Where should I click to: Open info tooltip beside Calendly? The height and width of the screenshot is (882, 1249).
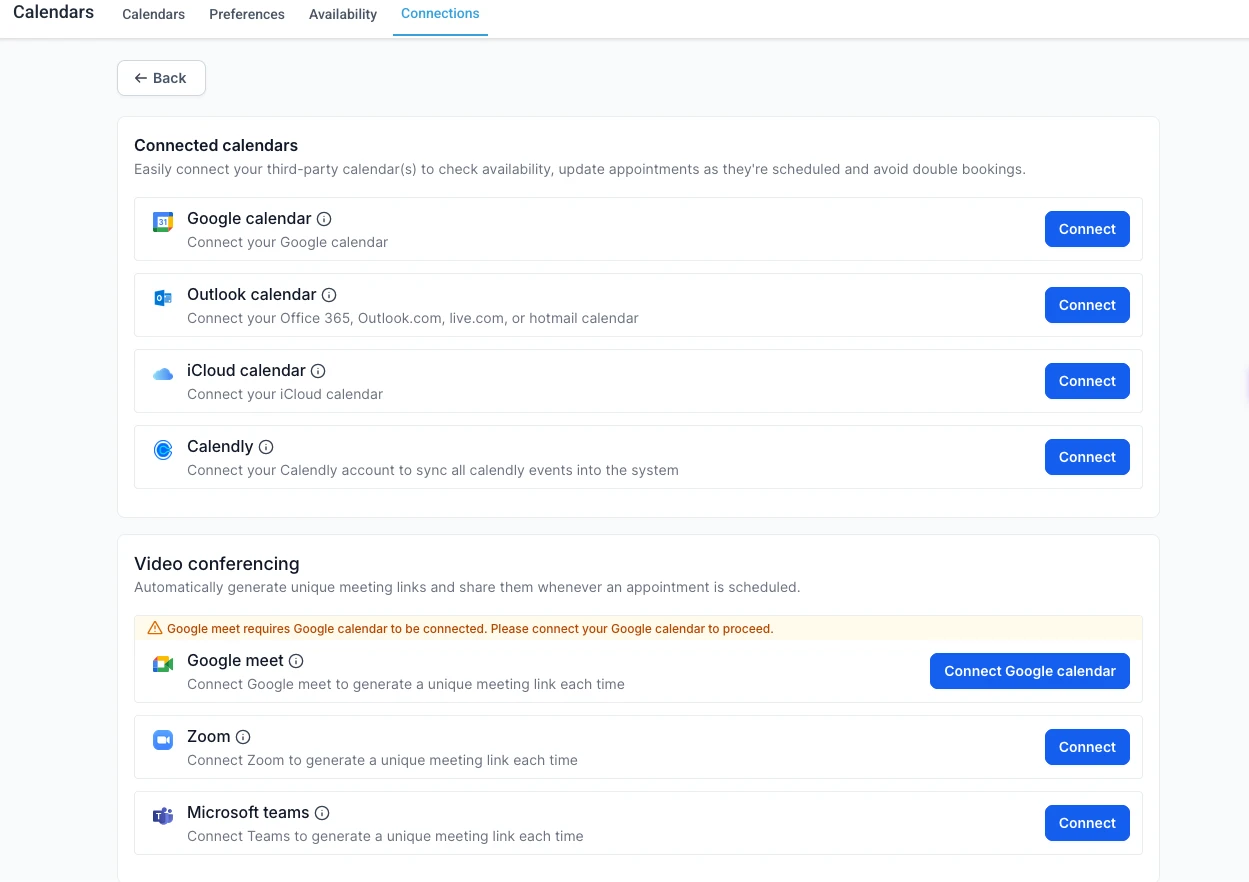[x=266, y=447]
